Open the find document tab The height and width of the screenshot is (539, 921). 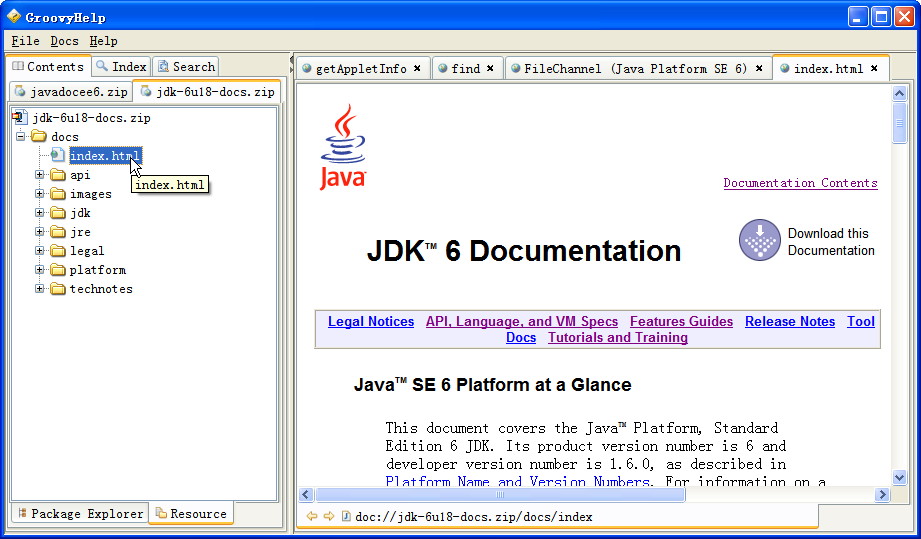point(466,69)
